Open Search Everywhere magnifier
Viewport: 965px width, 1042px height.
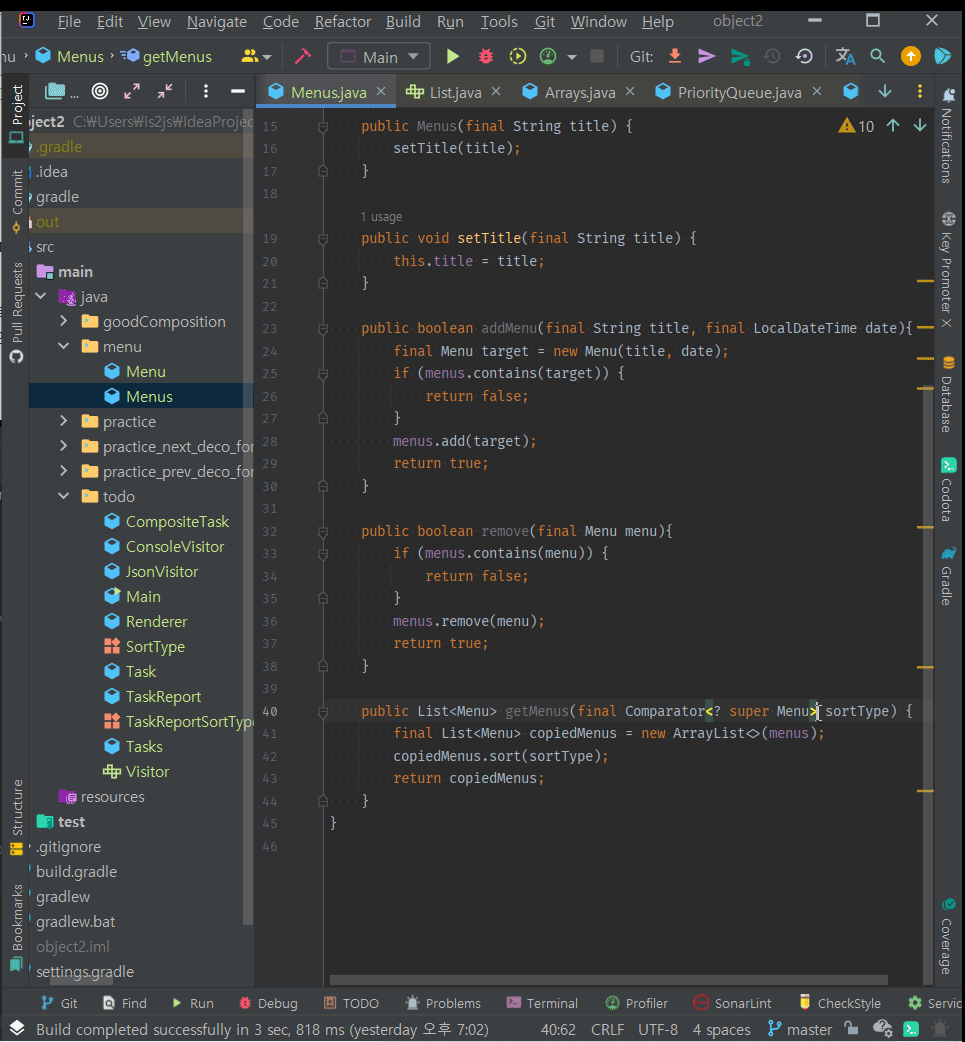coord(877,56)
